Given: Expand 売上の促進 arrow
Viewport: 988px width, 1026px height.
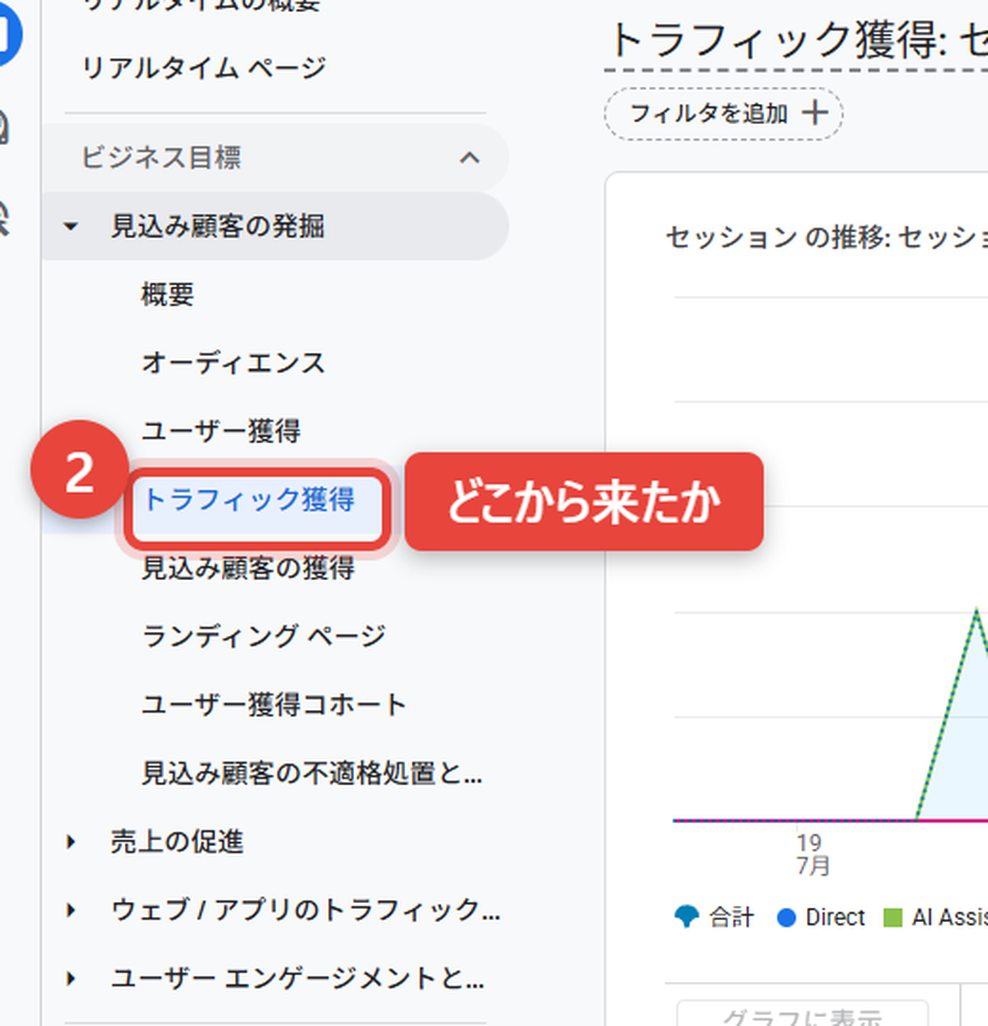Looking at the screenshot, I should pos(71,841).
